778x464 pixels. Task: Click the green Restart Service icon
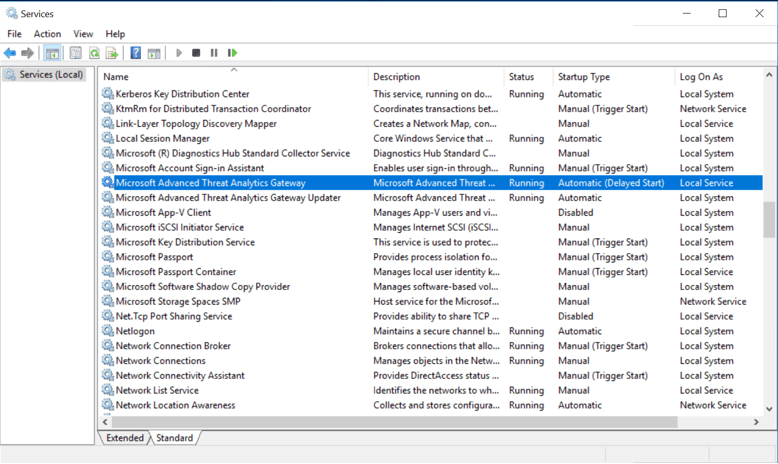[233, 53]
